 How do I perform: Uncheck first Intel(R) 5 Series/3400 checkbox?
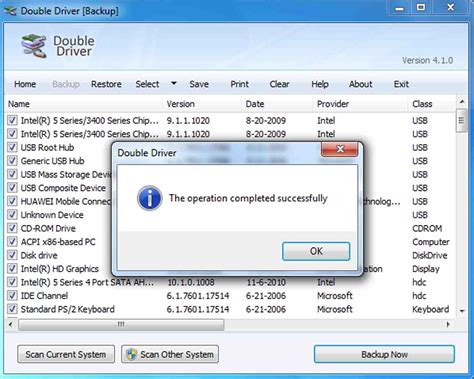pyautogui.click(x=12, y=120)
